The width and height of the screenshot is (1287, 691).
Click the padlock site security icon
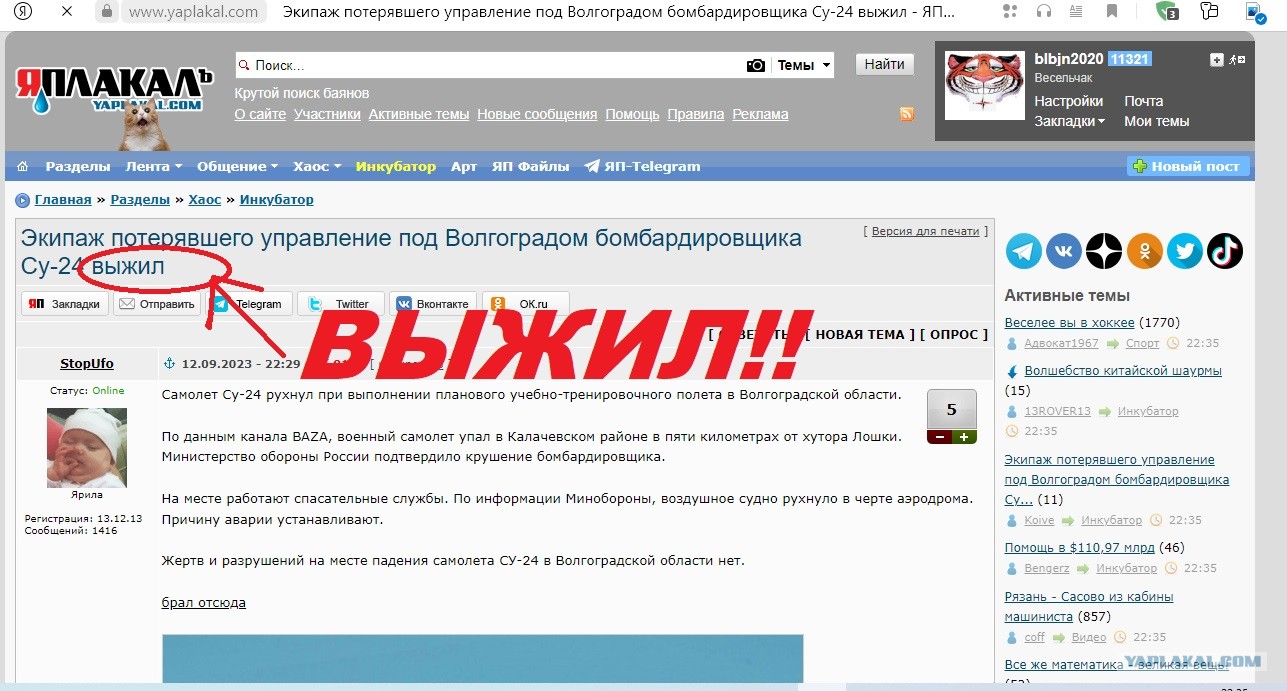tap(107, 12)
